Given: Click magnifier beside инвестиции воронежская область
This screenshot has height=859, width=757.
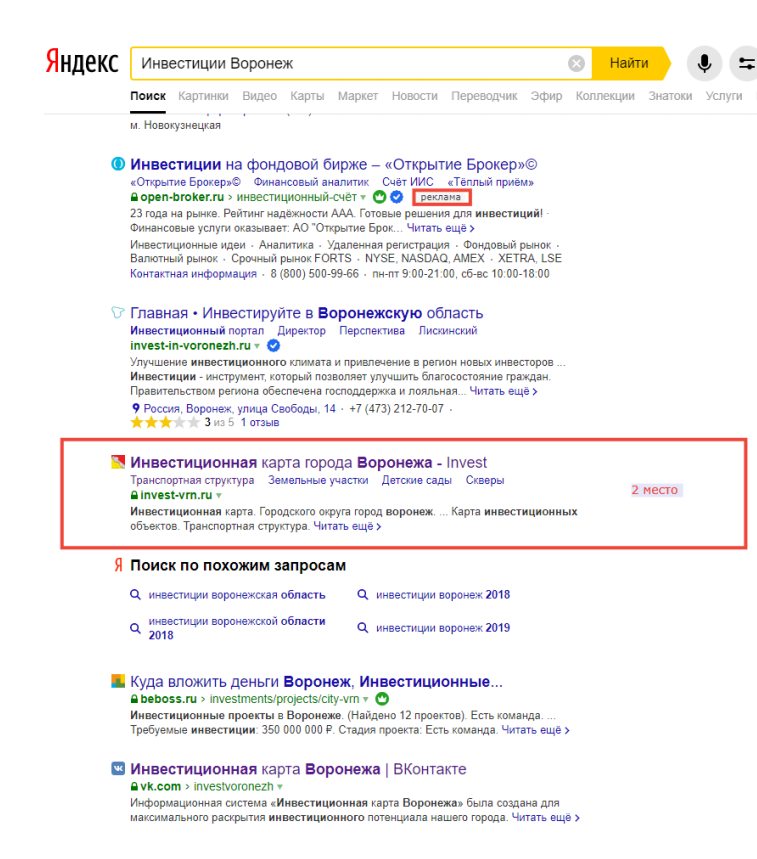Looking at the screenshot, I should tap(135, 594).
